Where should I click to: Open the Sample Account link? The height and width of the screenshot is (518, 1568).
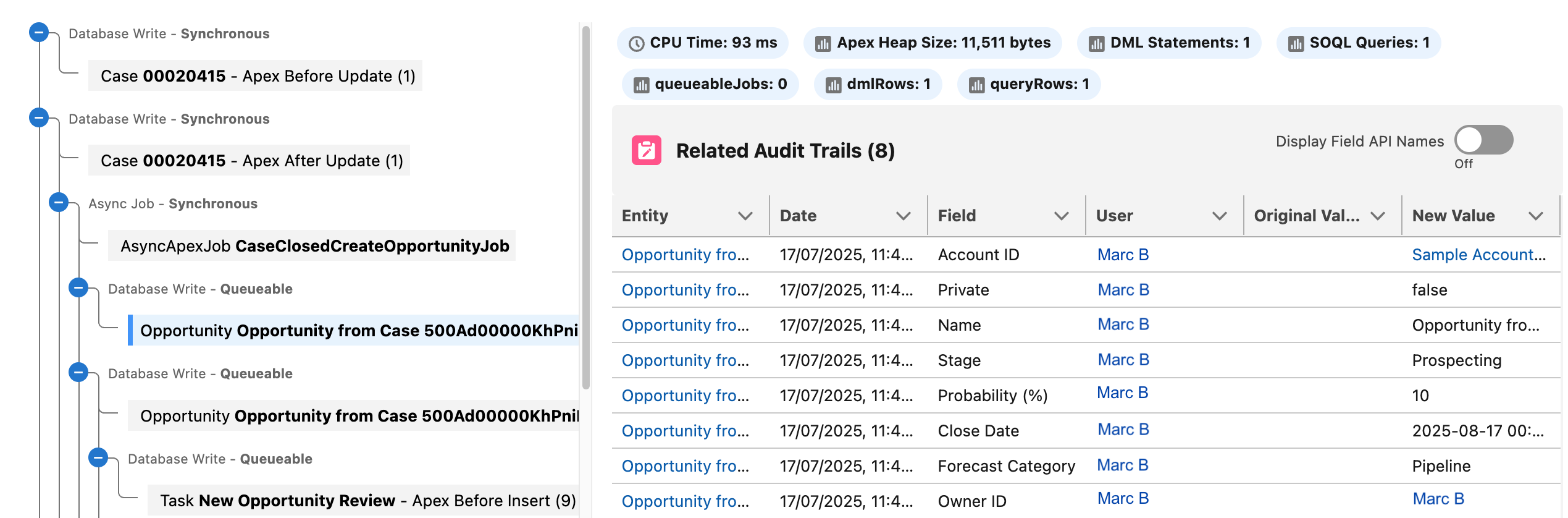pos(1478,255)
